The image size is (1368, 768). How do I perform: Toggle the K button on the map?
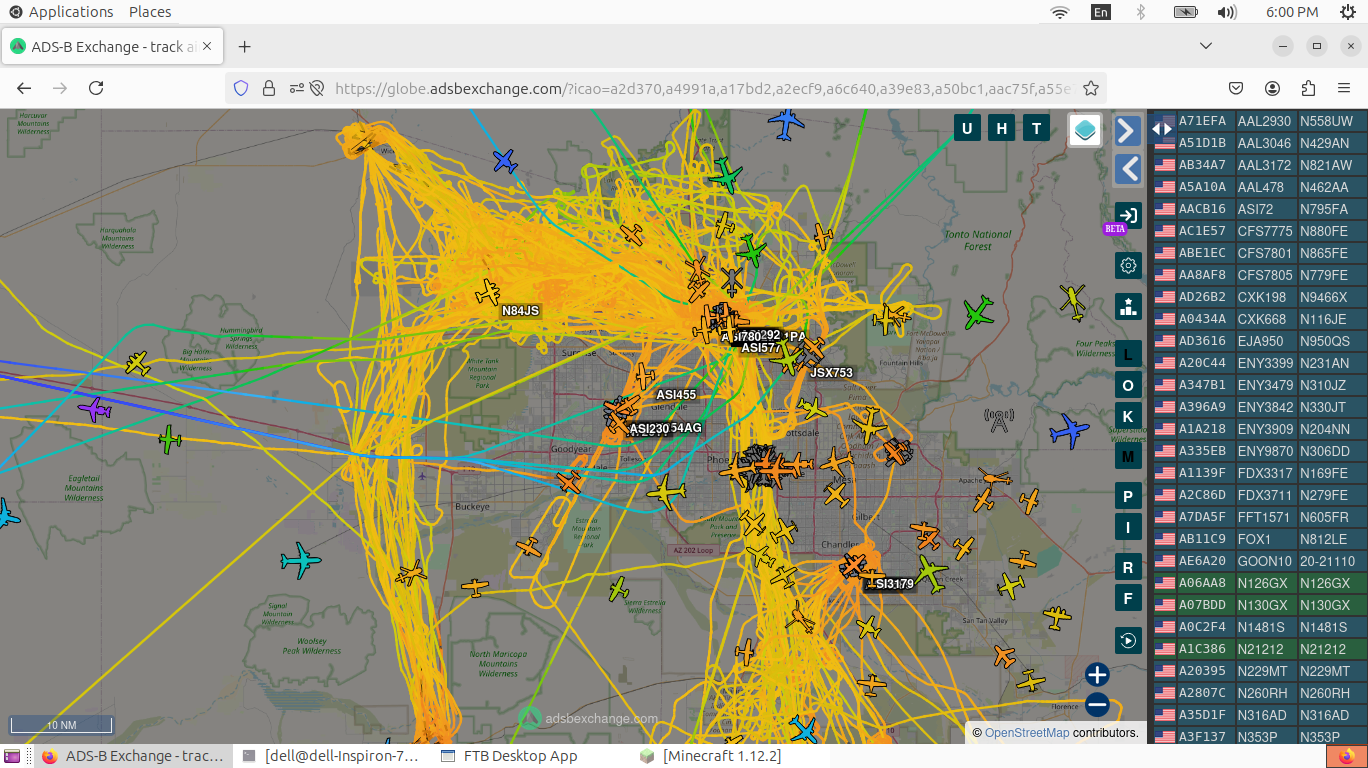click(1129, 417)
